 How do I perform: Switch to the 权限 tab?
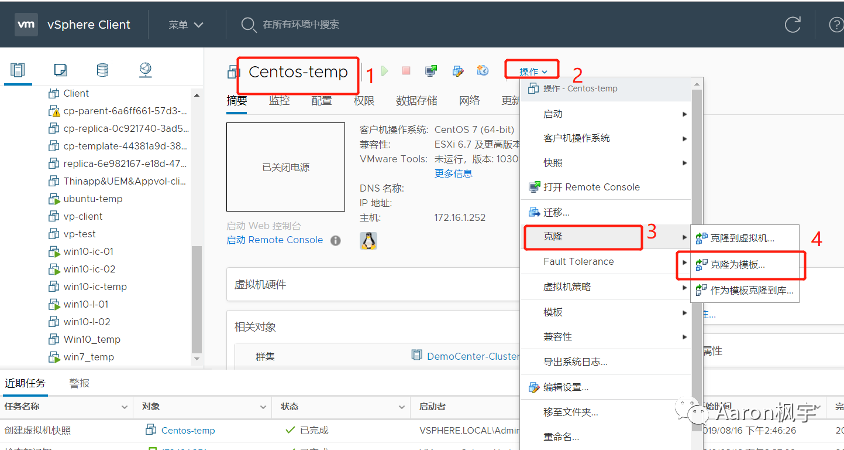pyautogui.click(x=364, y=101)
